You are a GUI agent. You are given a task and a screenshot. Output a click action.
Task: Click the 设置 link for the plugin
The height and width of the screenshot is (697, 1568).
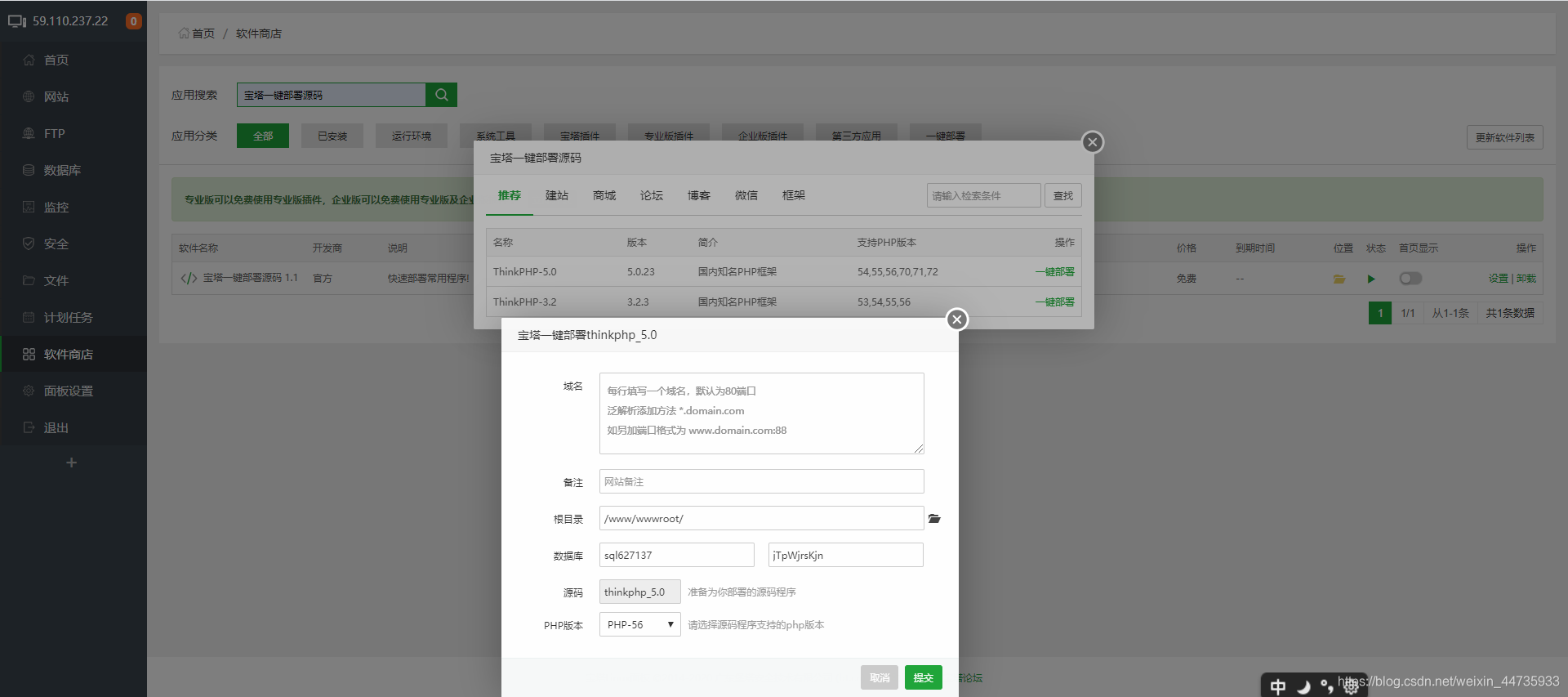1499,279
